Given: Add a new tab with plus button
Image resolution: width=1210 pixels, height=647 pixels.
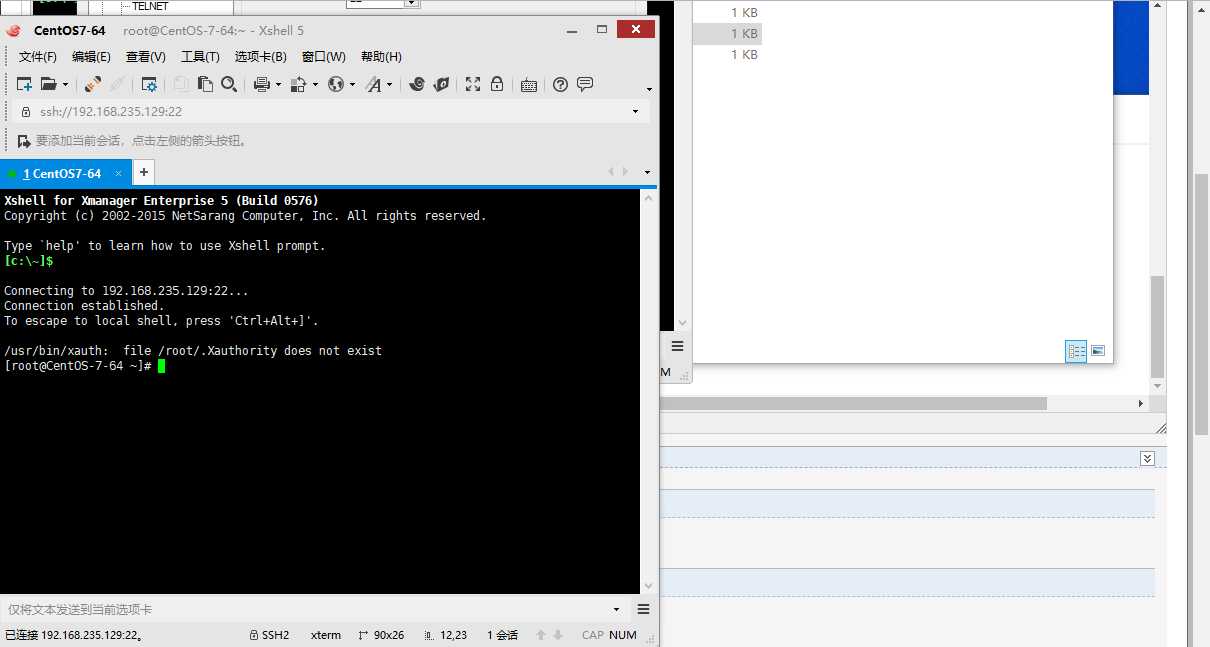Looking at the screenshot, I should (144, 173).
